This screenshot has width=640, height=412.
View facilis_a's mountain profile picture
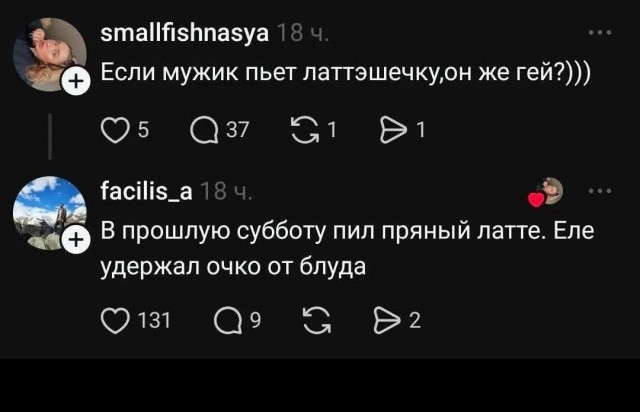pyautogui.click(x=47, y=210)
